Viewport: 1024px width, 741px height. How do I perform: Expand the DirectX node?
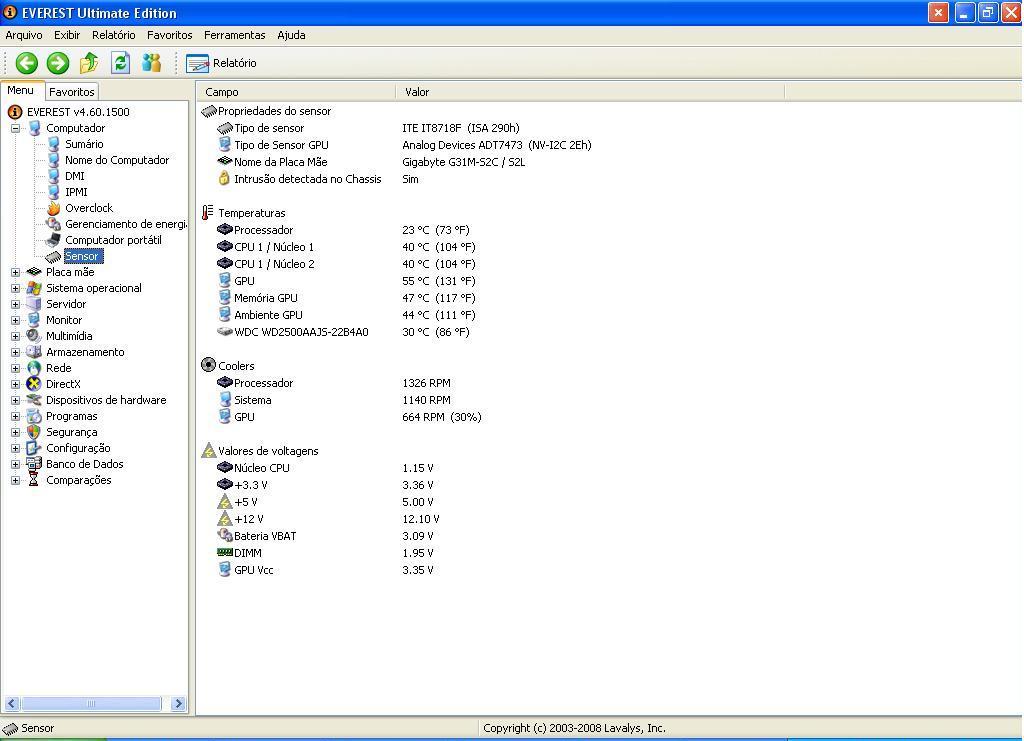pos(15,384)
